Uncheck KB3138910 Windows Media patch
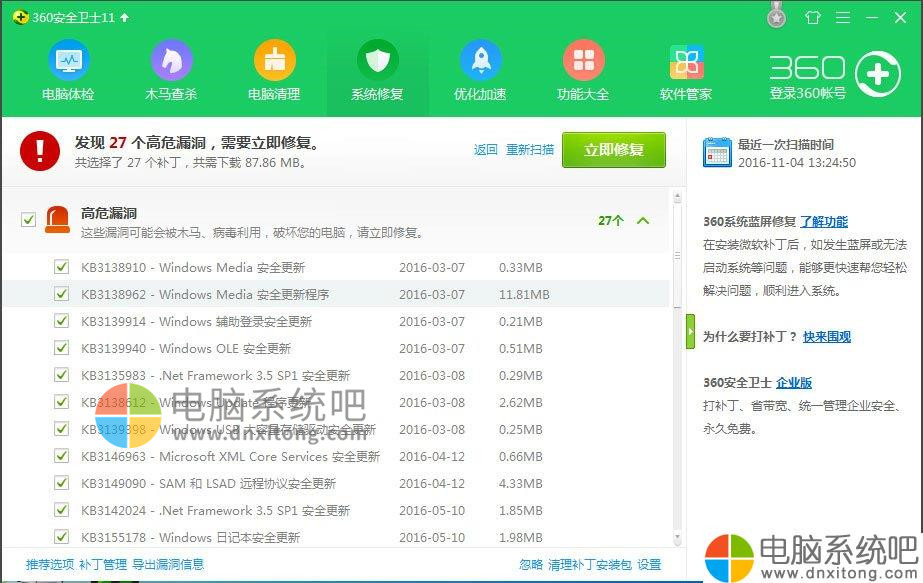The image size is (923, 583). [x=61, y=267]
